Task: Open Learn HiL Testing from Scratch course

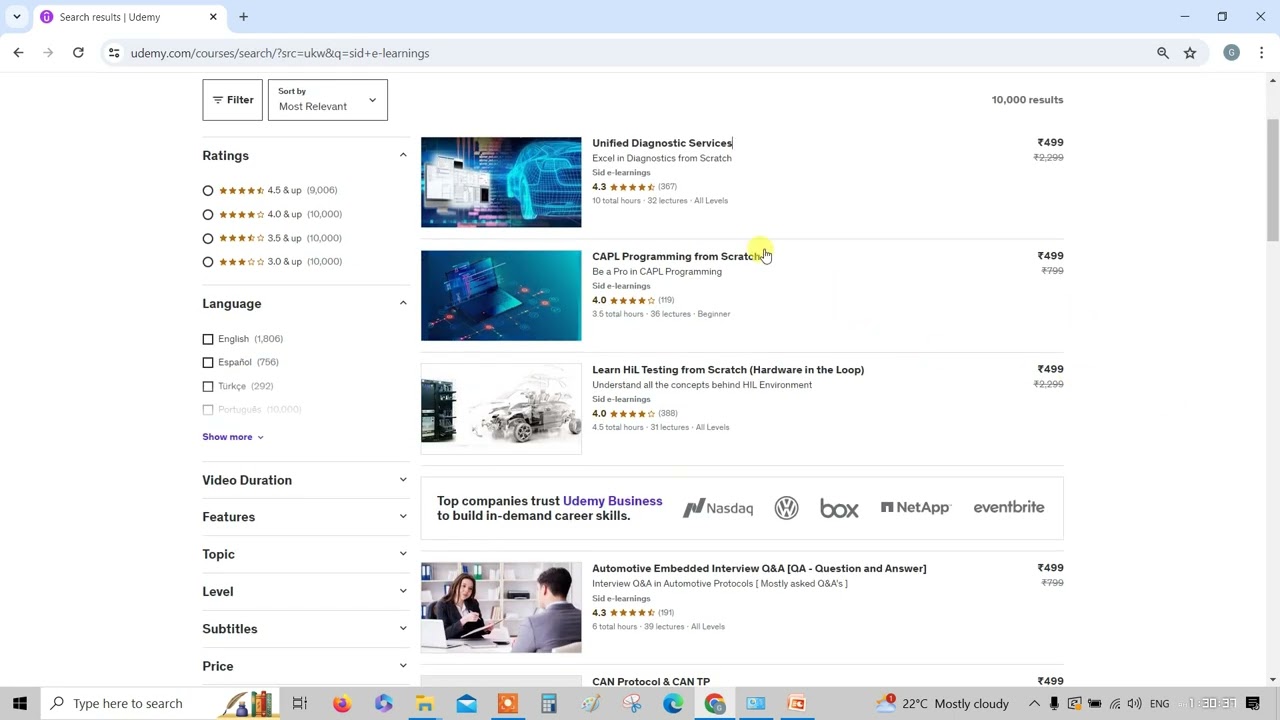Action: (728, 370)
